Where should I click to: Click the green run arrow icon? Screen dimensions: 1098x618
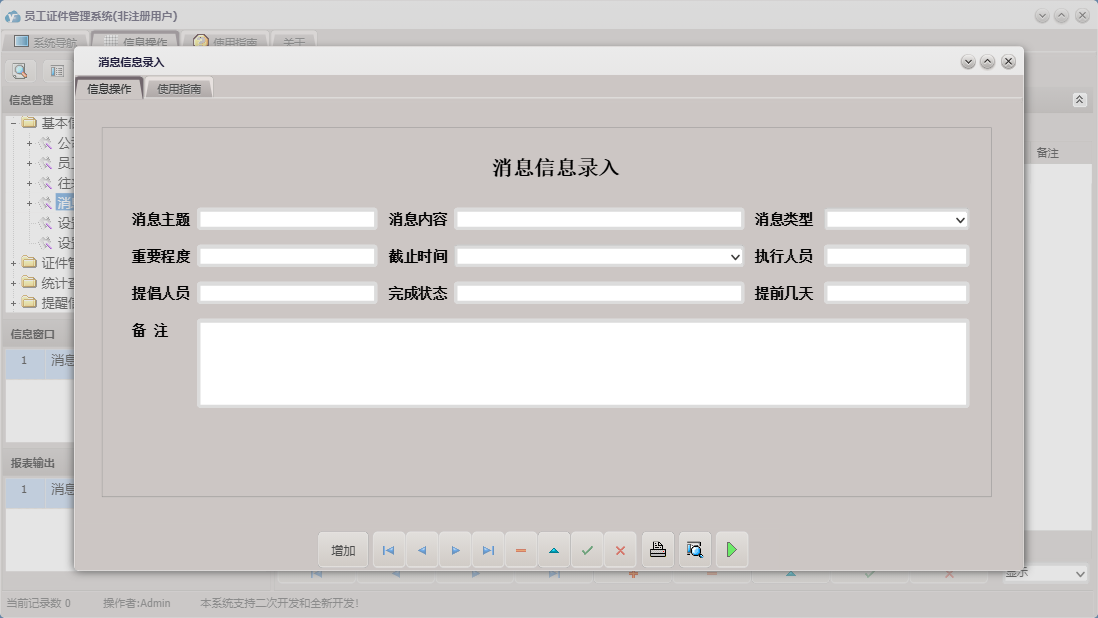(731, 549)
